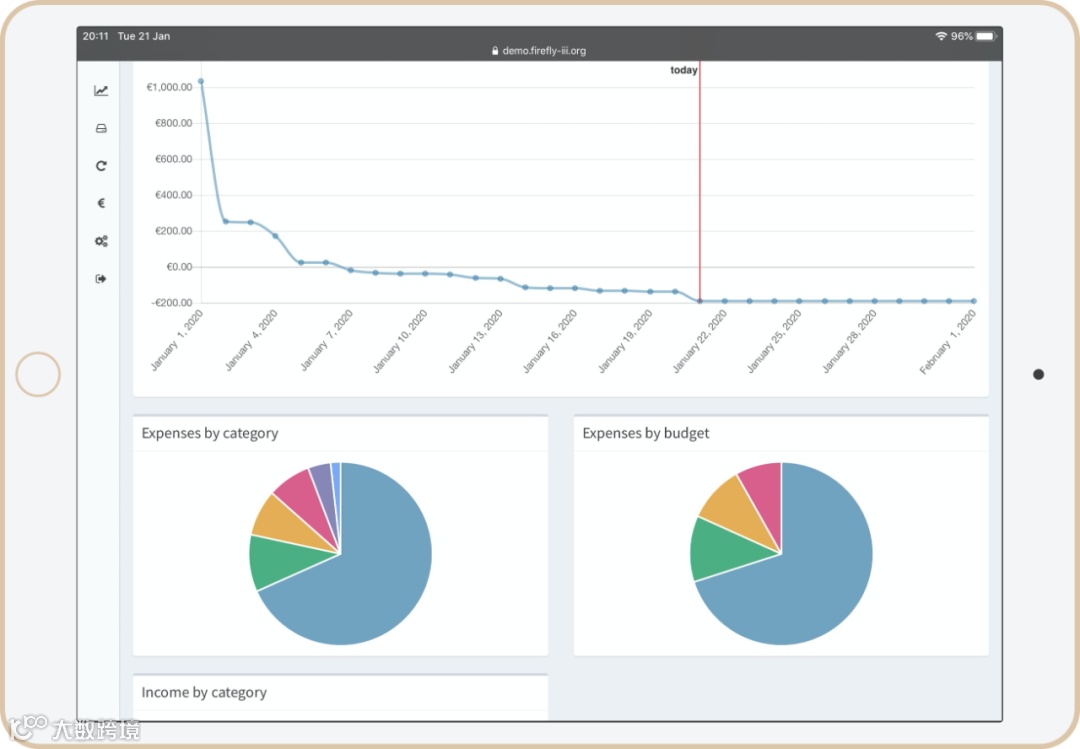Viewport: 1080px width, 749px height.
Task: Click the lock icon beside demo.firefly-iii.org
Action: pyautogui.click(x=495, y=50)
